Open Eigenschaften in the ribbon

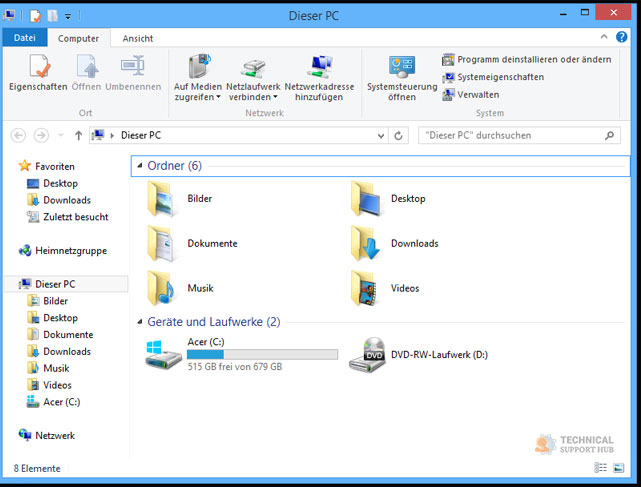pyautogui.click(x=38, y=73)
